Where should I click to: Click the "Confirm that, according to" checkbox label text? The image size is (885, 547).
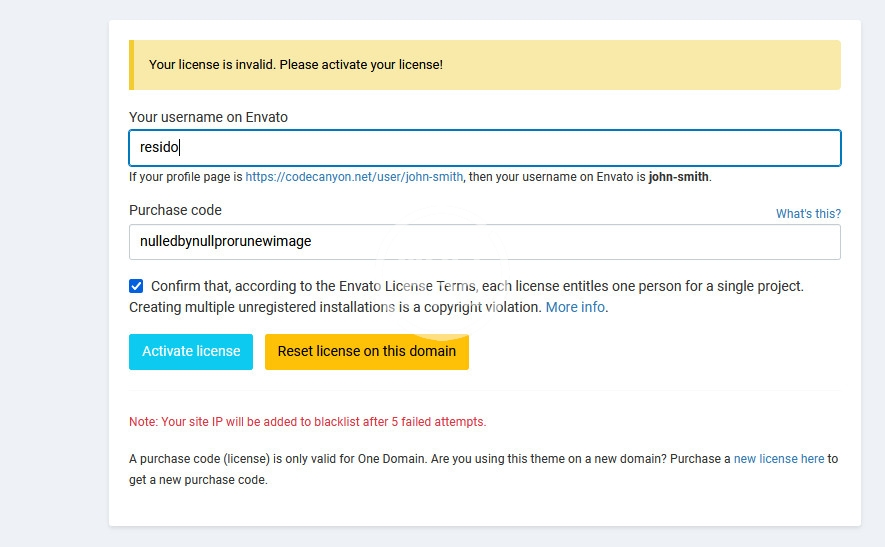(476, 286)
